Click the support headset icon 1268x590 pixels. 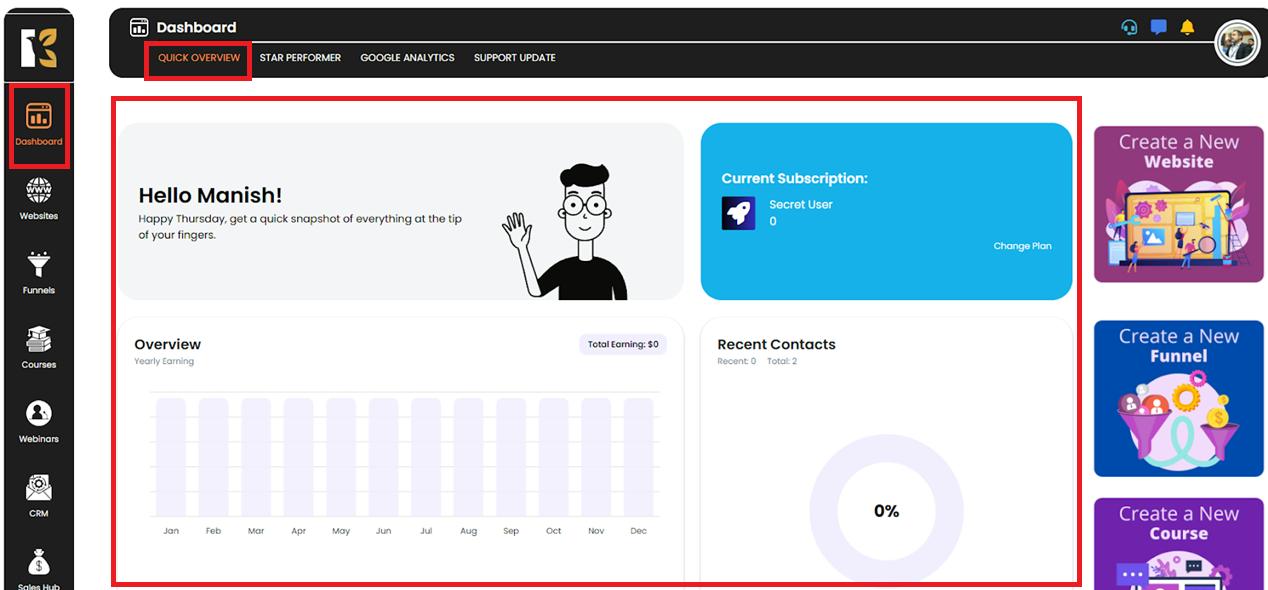[1129, 28]
